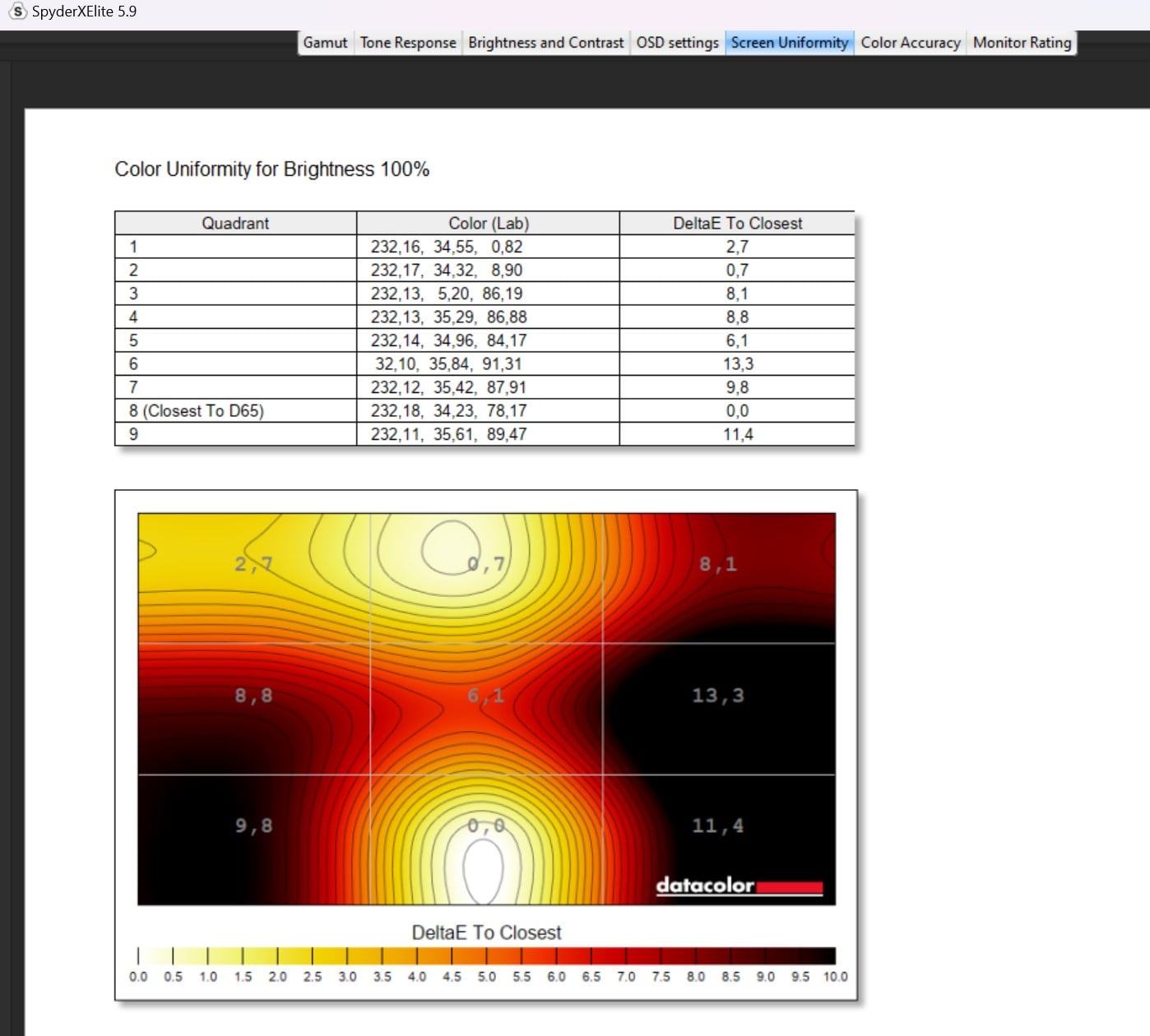
Task: Click Lab value '232,13, 5,20, 86,19'
Action: pyautogui.click(x=447, y=294)
